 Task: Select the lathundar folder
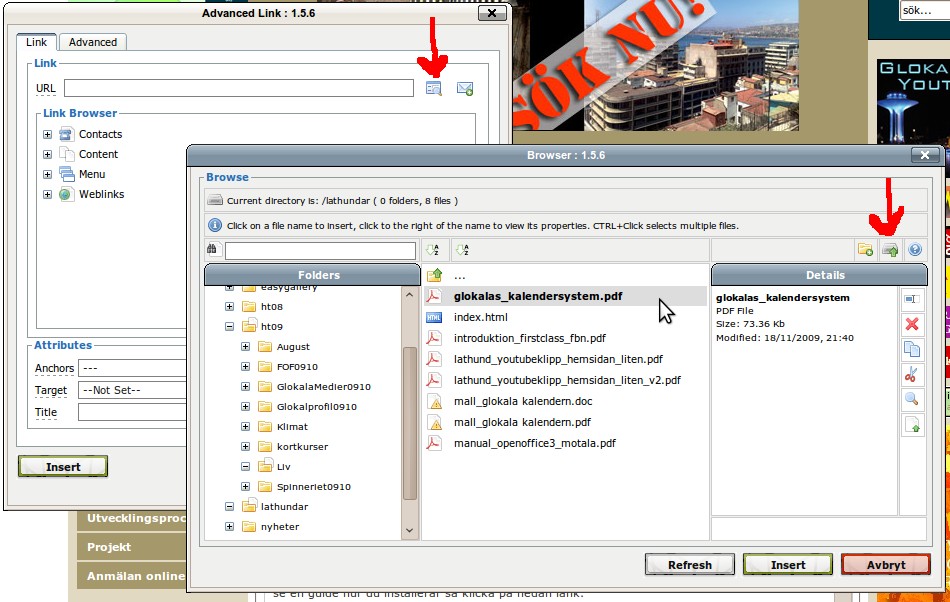284,506
